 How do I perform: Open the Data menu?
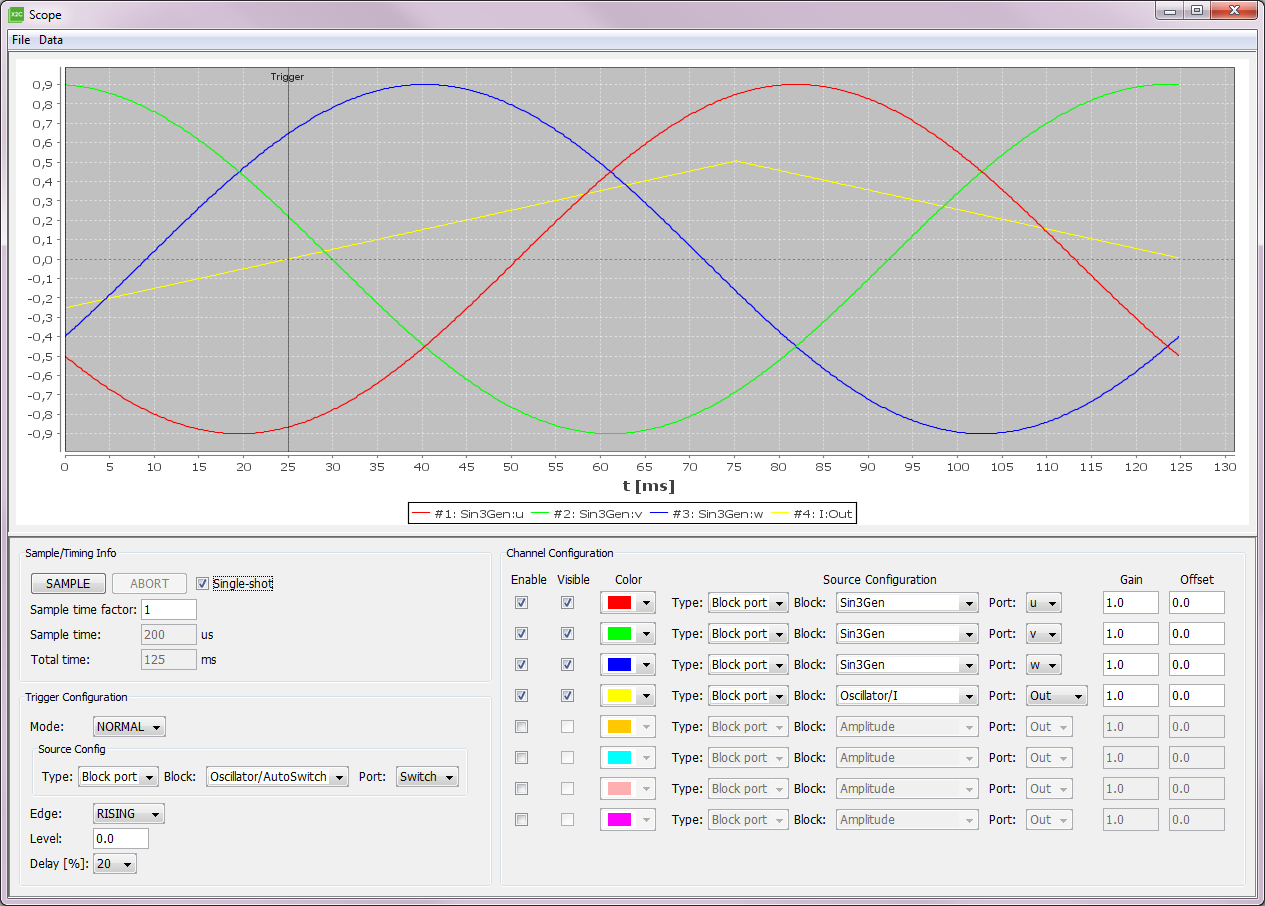point(51,40)
